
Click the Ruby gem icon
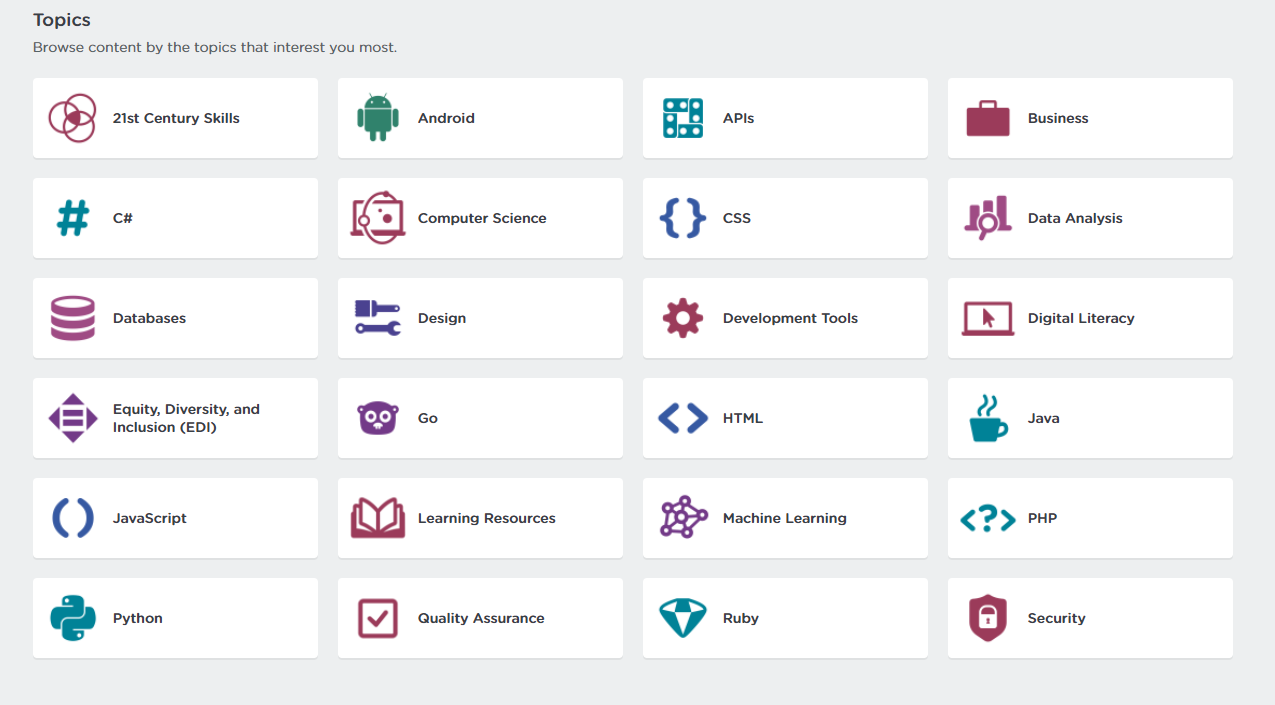tap(683, 618)
